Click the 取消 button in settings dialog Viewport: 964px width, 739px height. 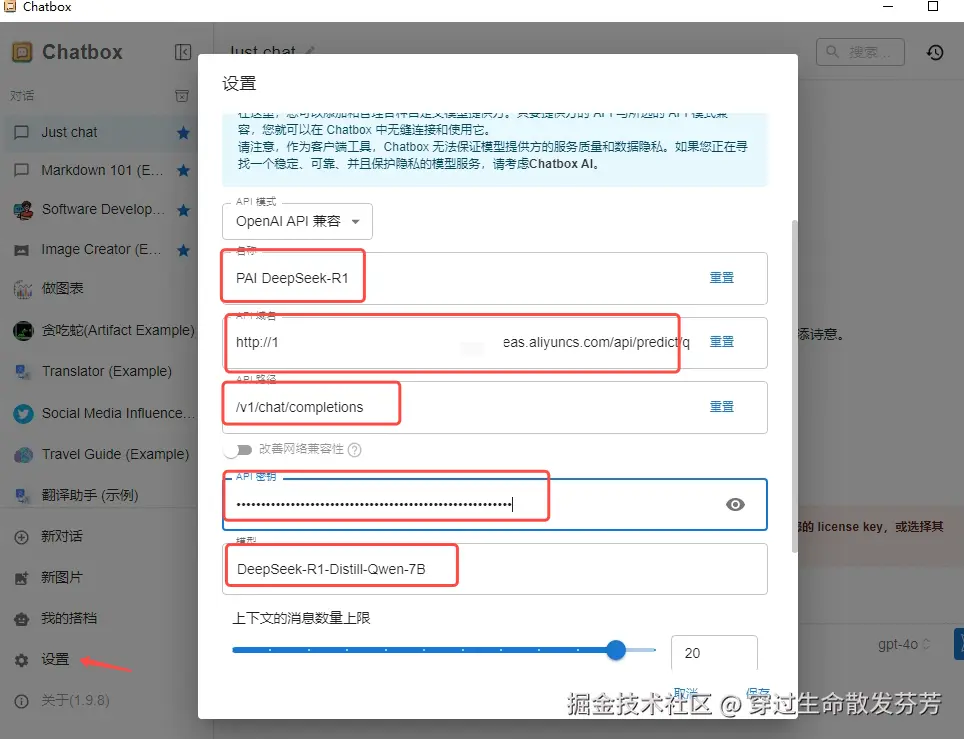[685, 692]
